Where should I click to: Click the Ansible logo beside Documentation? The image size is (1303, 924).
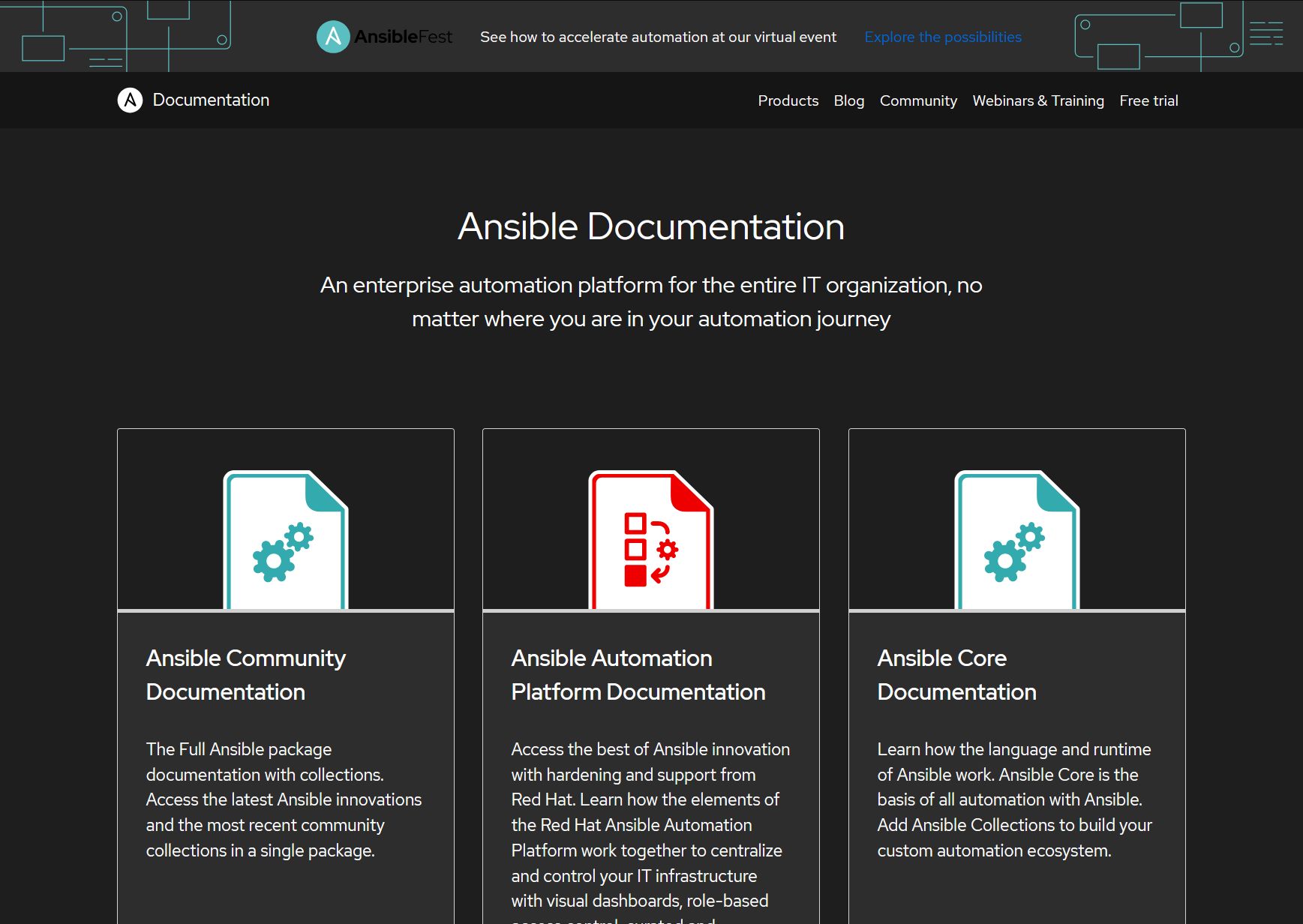130,100
